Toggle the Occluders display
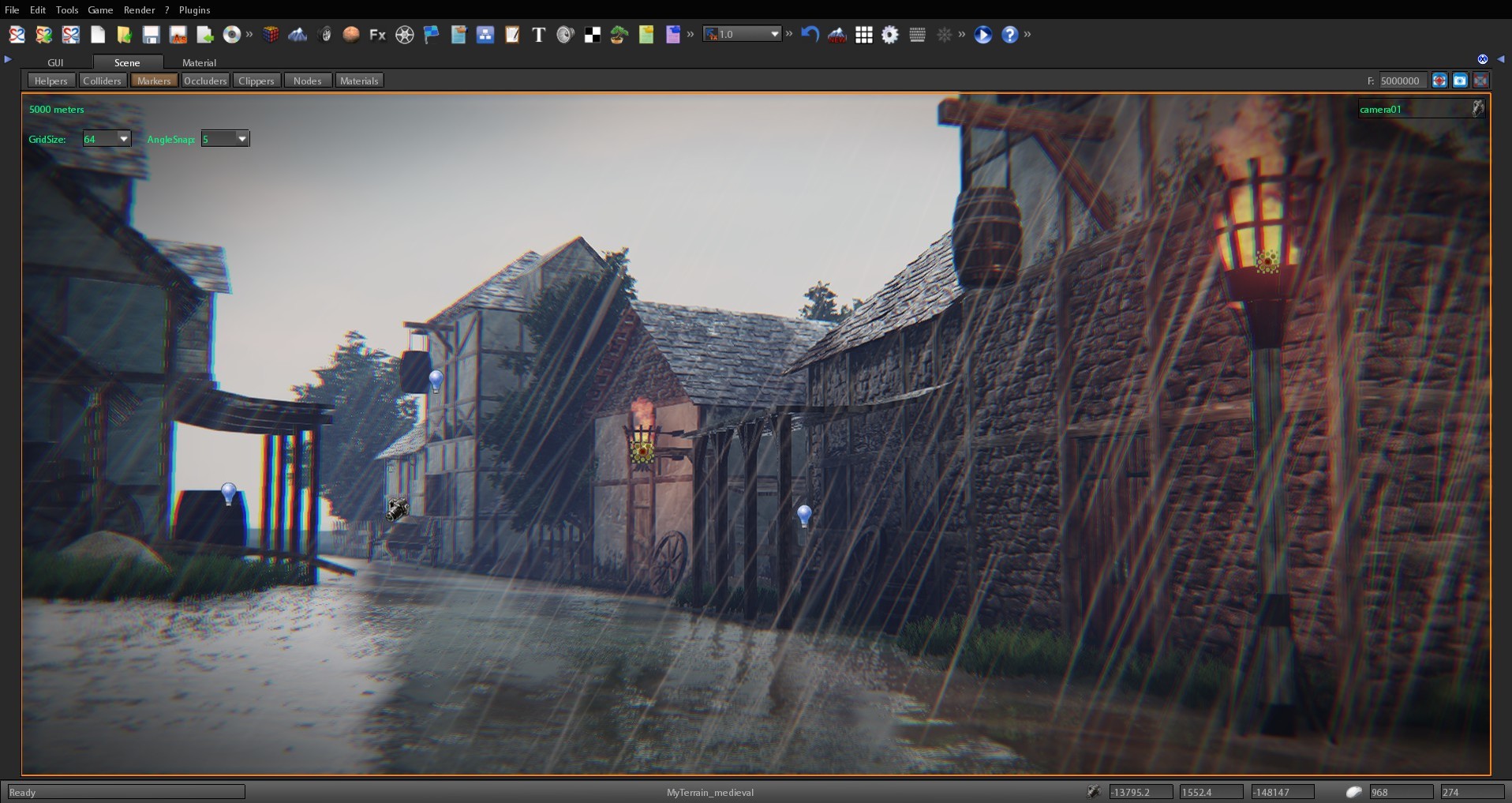Screen dimensions: 1512x803 point(205,80)
